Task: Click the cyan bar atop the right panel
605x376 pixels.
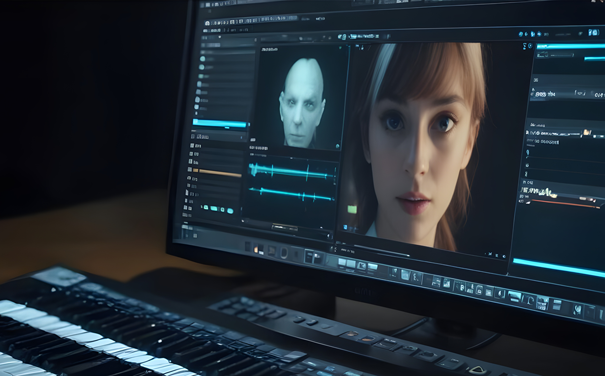Action: pyautogui.click(x=571, y=46)
